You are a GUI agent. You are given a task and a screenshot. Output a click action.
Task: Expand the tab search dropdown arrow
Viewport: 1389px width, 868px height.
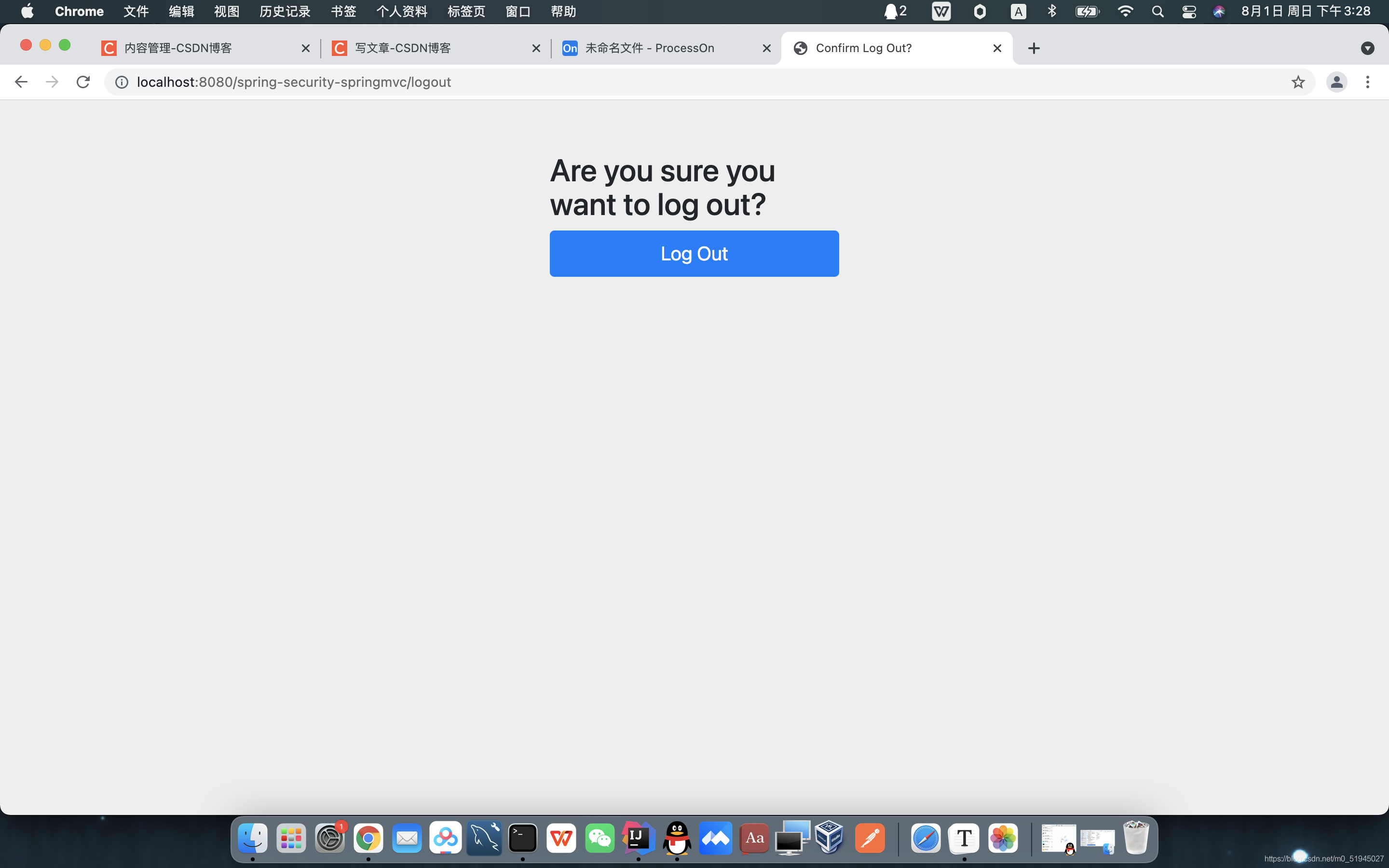[1367, 48]
